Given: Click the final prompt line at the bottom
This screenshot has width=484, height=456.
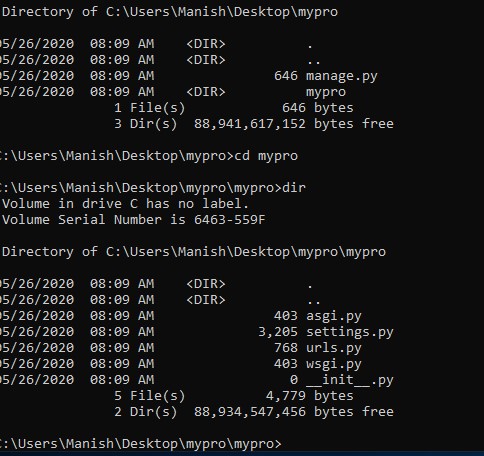Looking at the screenshot, I should (141, 444).
